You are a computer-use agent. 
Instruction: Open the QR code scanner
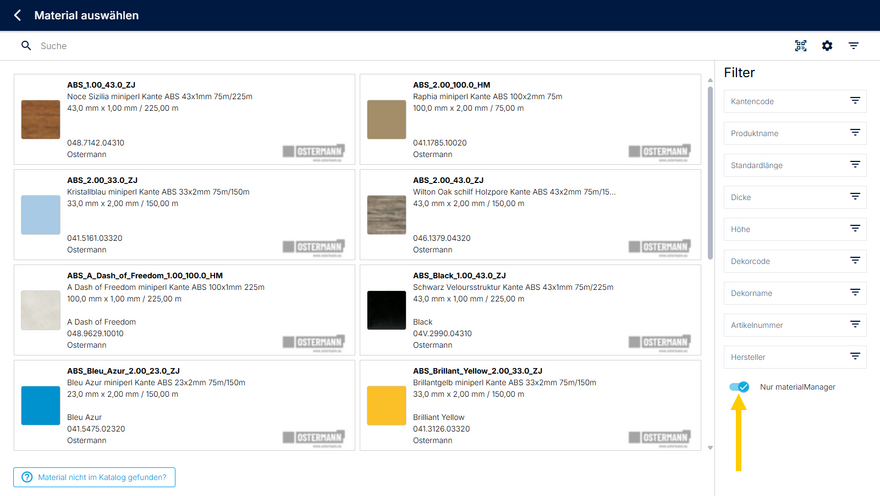pyautogui.click(x=801, y=45)
